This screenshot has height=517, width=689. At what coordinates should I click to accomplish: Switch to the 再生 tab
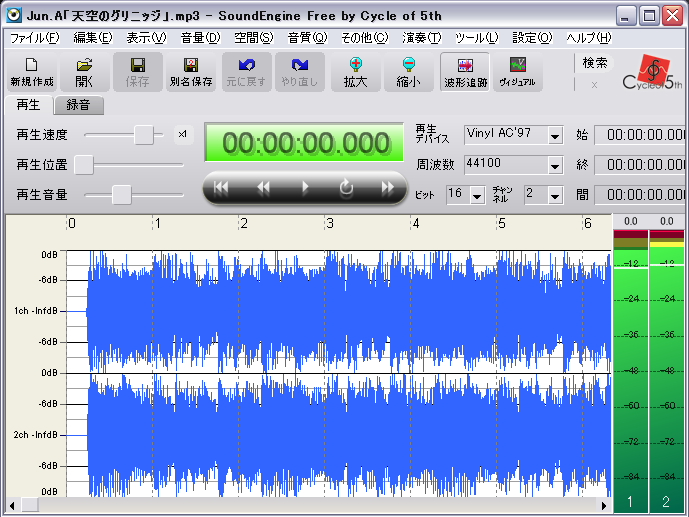28,105
